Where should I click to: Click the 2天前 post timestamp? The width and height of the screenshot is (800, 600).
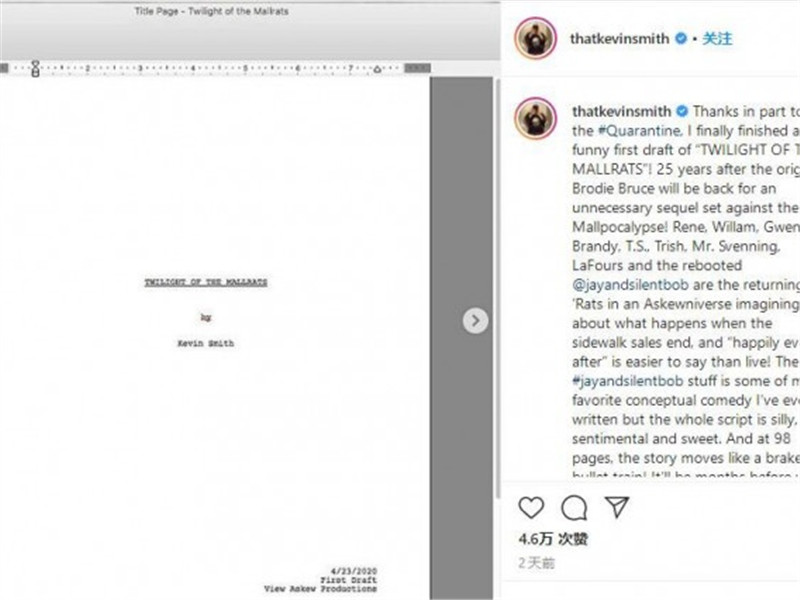[536, 563]
